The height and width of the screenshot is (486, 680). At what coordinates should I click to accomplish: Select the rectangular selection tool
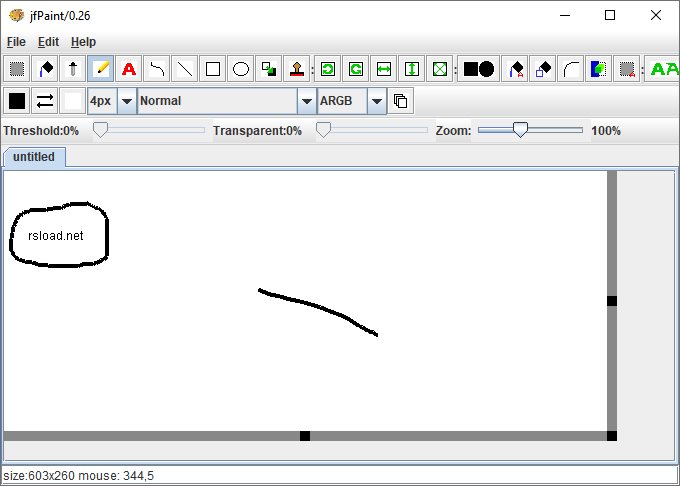(17, 69)
